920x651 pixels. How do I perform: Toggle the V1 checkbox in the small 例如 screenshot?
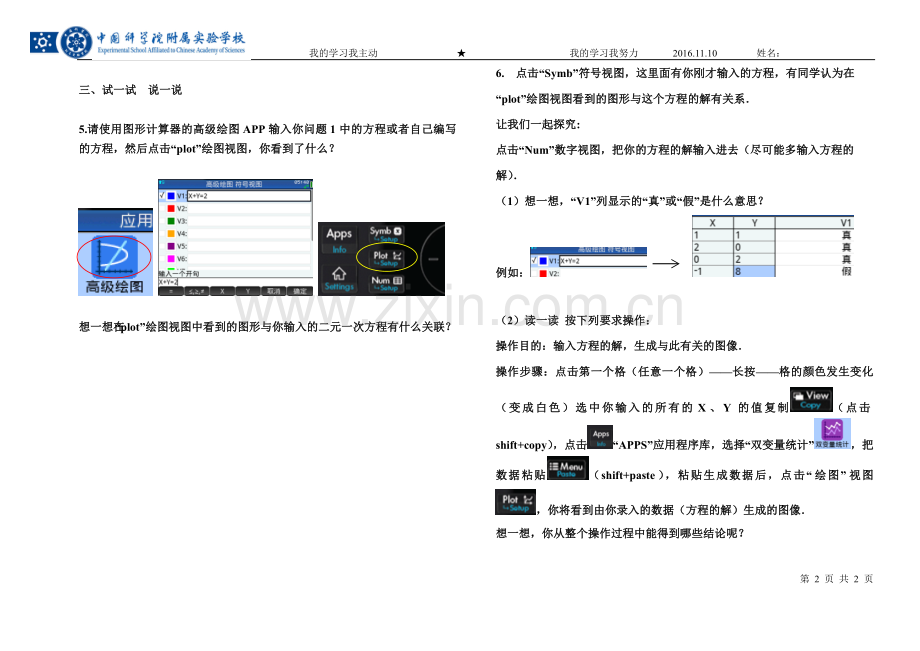pos(534,260)
